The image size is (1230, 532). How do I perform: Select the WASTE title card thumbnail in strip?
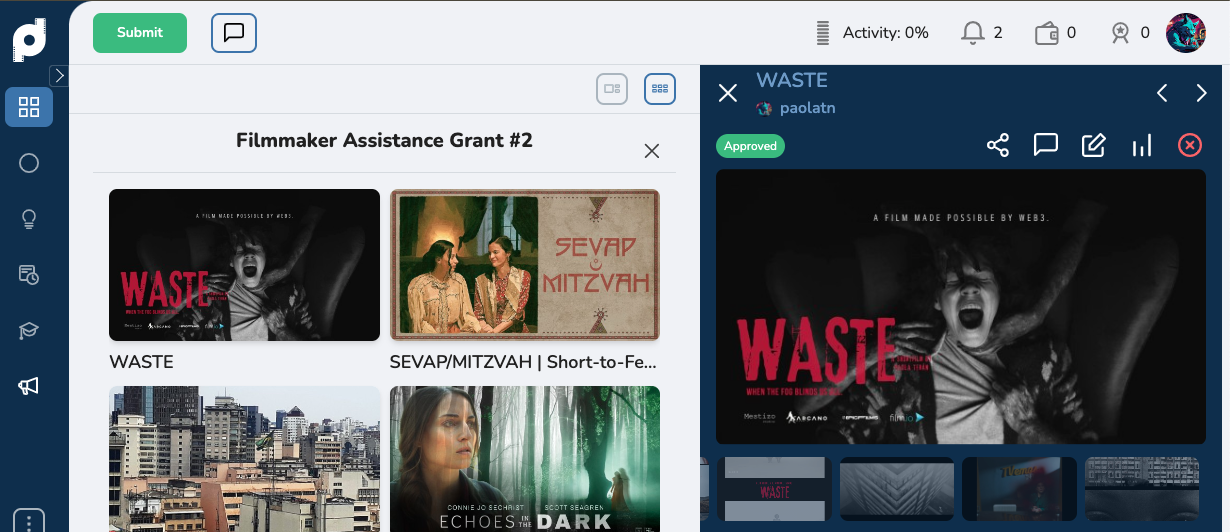click(x=775, y=489)
